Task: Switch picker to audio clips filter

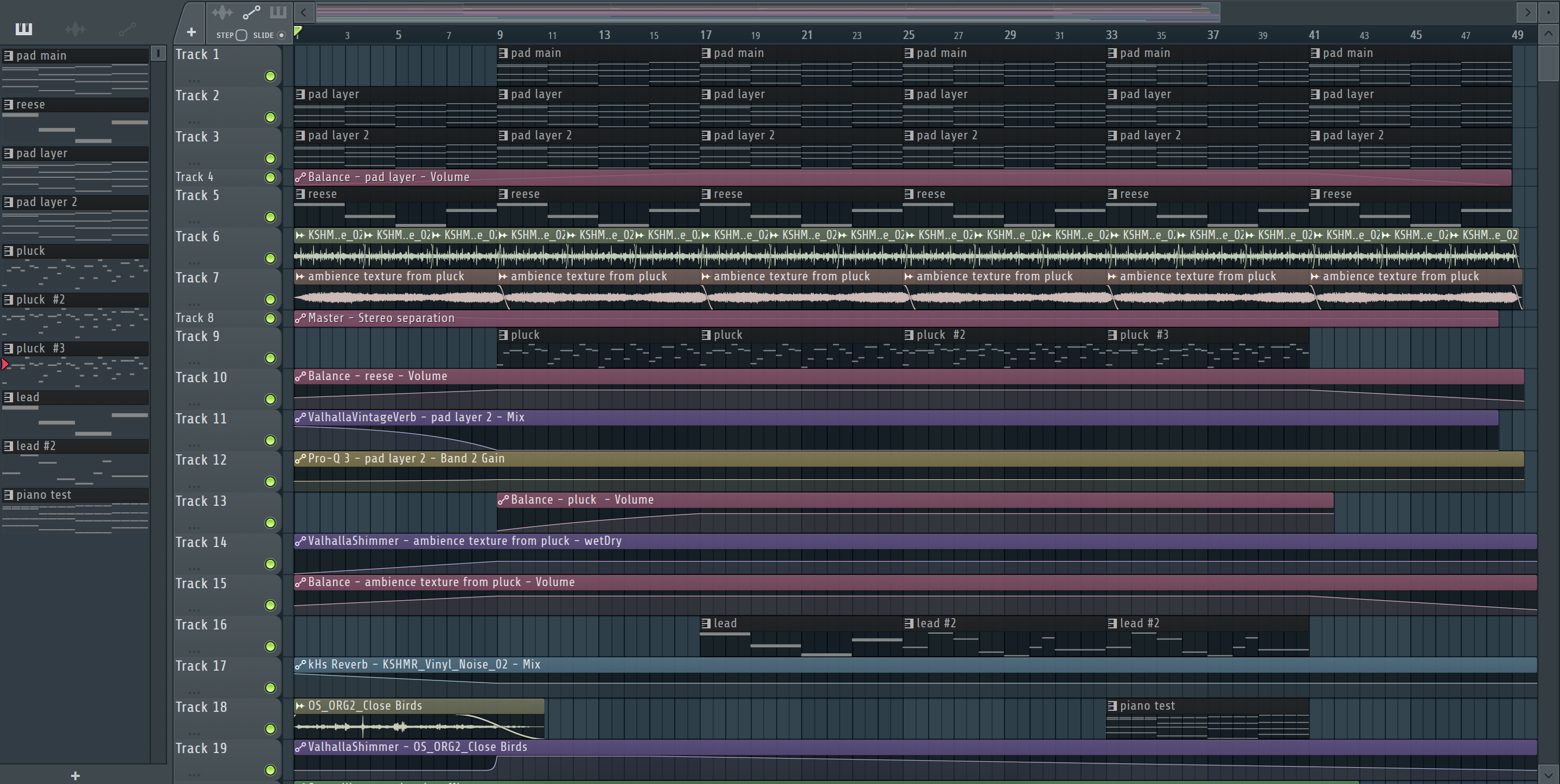Action: tap(75, 28)
